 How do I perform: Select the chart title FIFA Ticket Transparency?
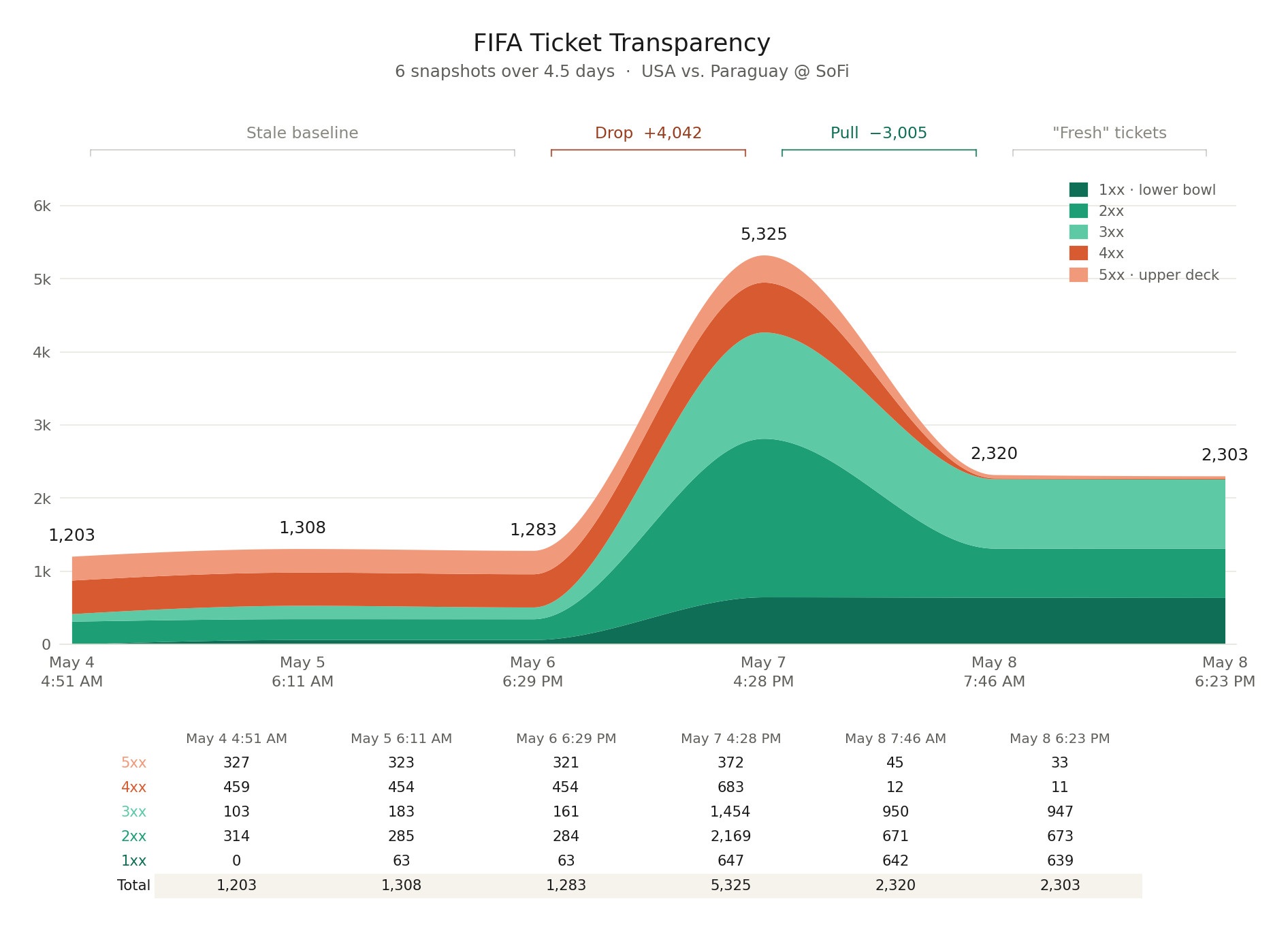point(622,43)
